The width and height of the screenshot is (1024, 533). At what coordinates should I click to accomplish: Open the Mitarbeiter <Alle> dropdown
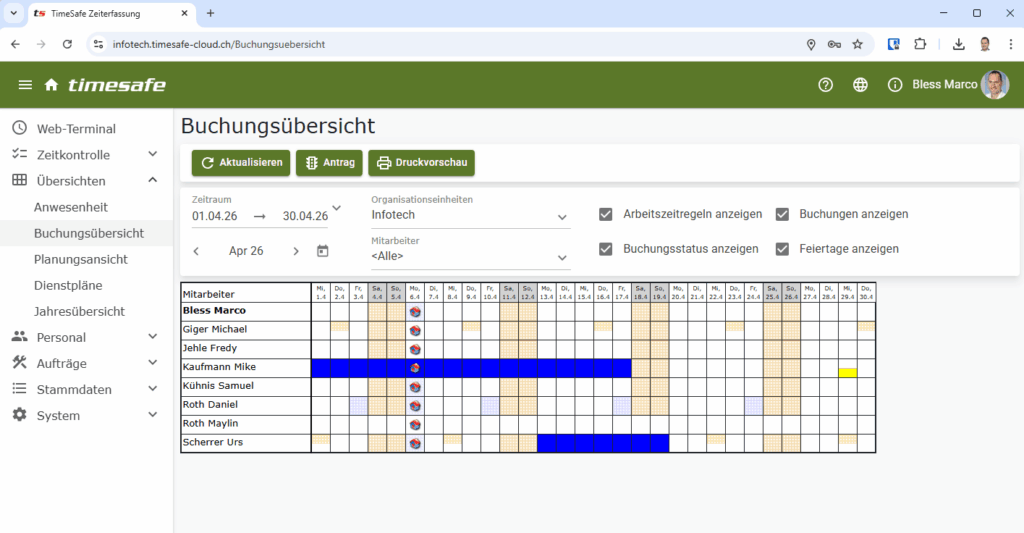click(x=470, y=258)
